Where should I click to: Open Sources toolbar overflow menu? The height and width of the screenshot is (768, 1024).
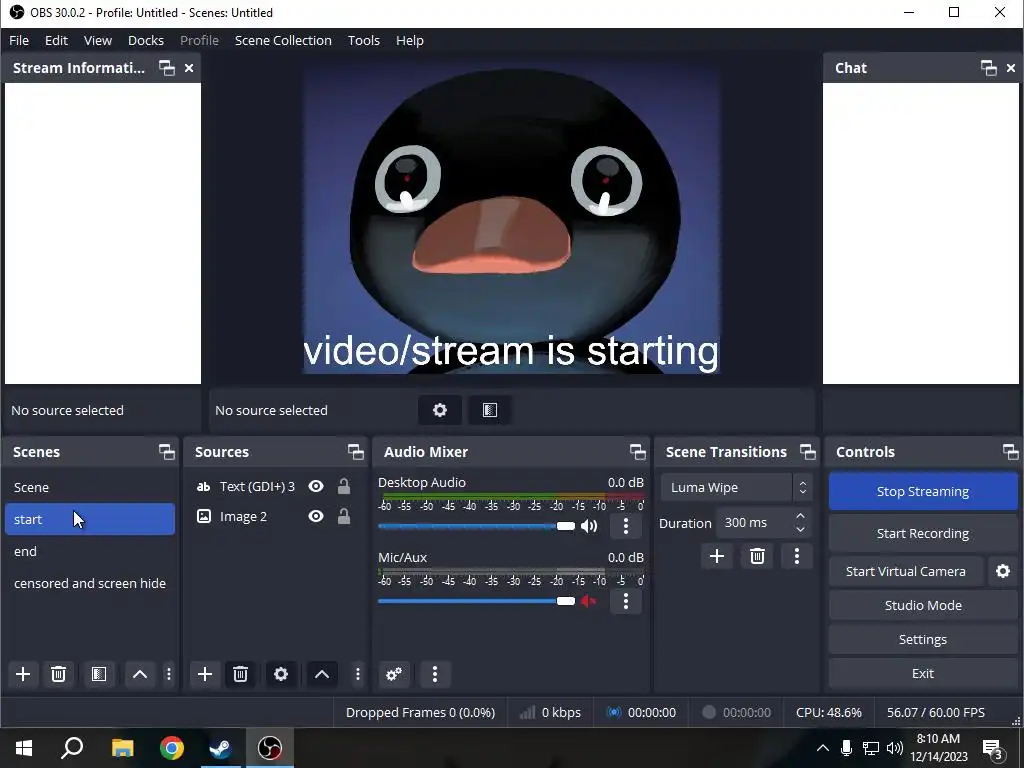click(357, 674)
